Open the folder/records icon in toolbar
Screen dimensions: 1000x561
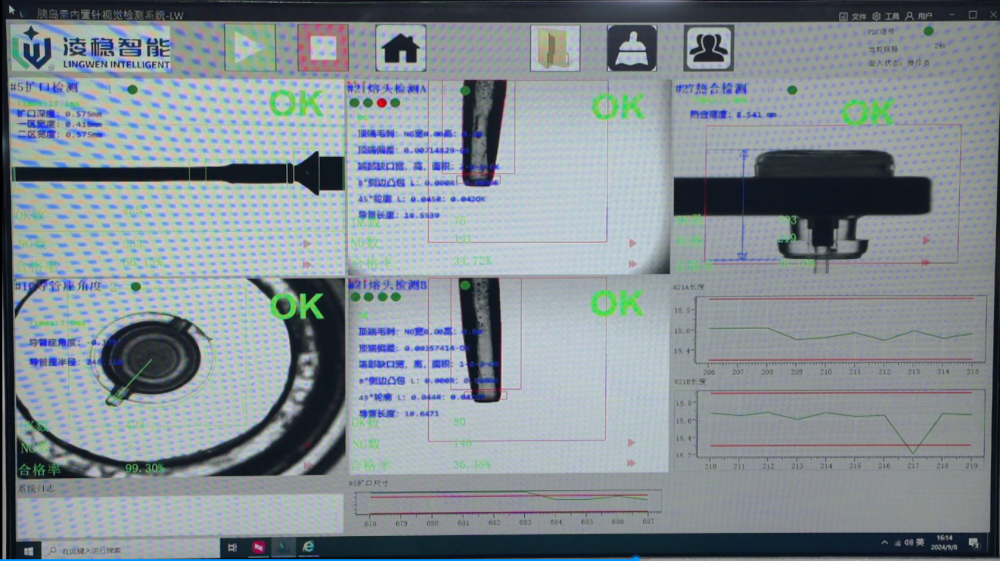(x=555, y=48)
